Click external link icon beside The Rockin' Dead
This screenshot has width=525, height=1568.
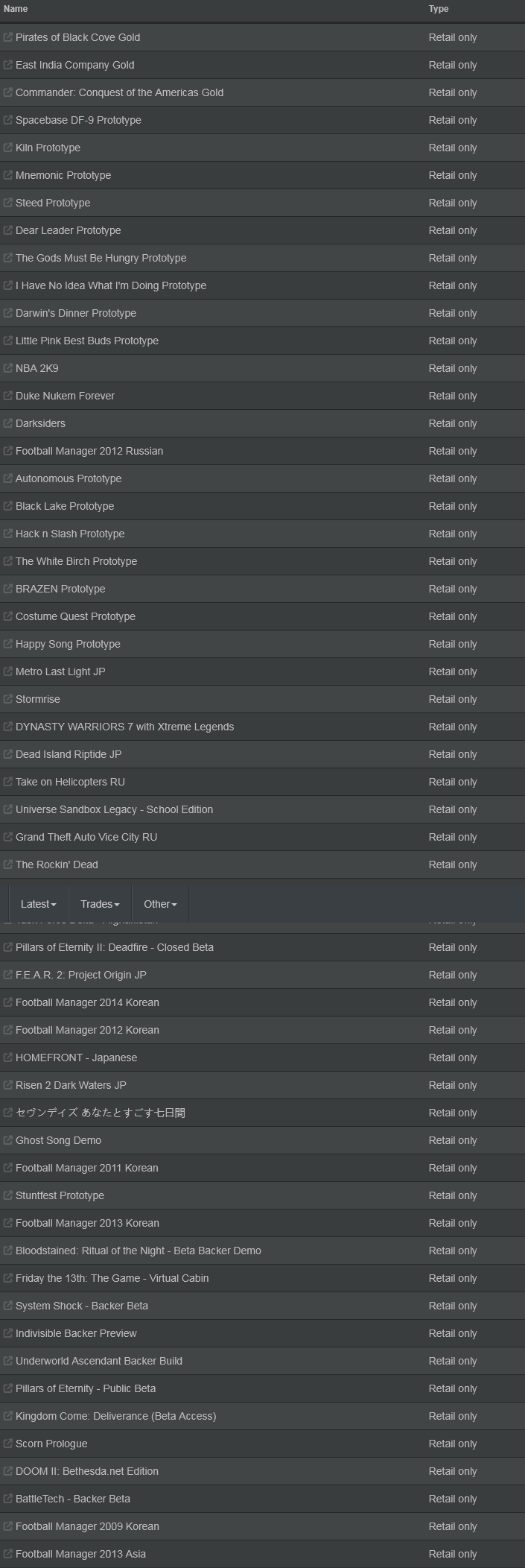coord(7,864)
